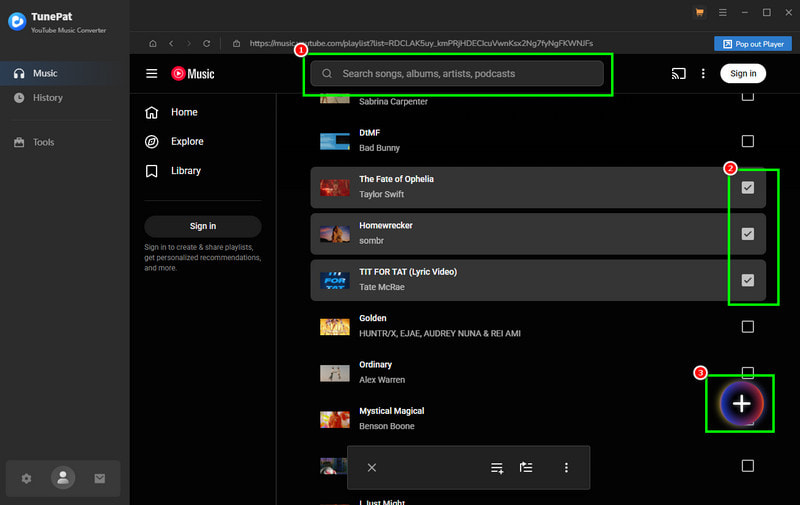Open the cast to device icon

679,73
